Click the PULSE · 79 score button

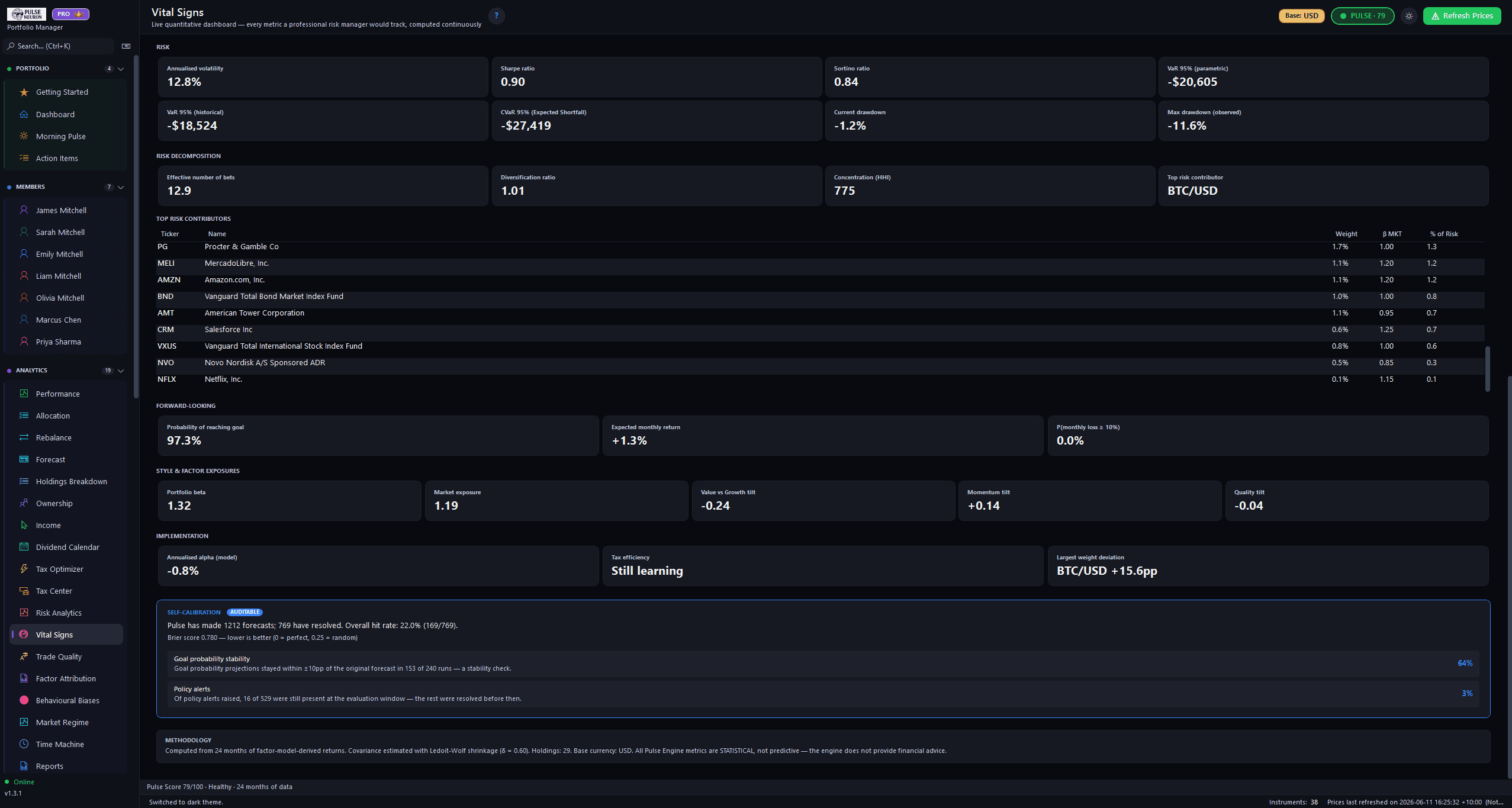tap(1362, 16)
